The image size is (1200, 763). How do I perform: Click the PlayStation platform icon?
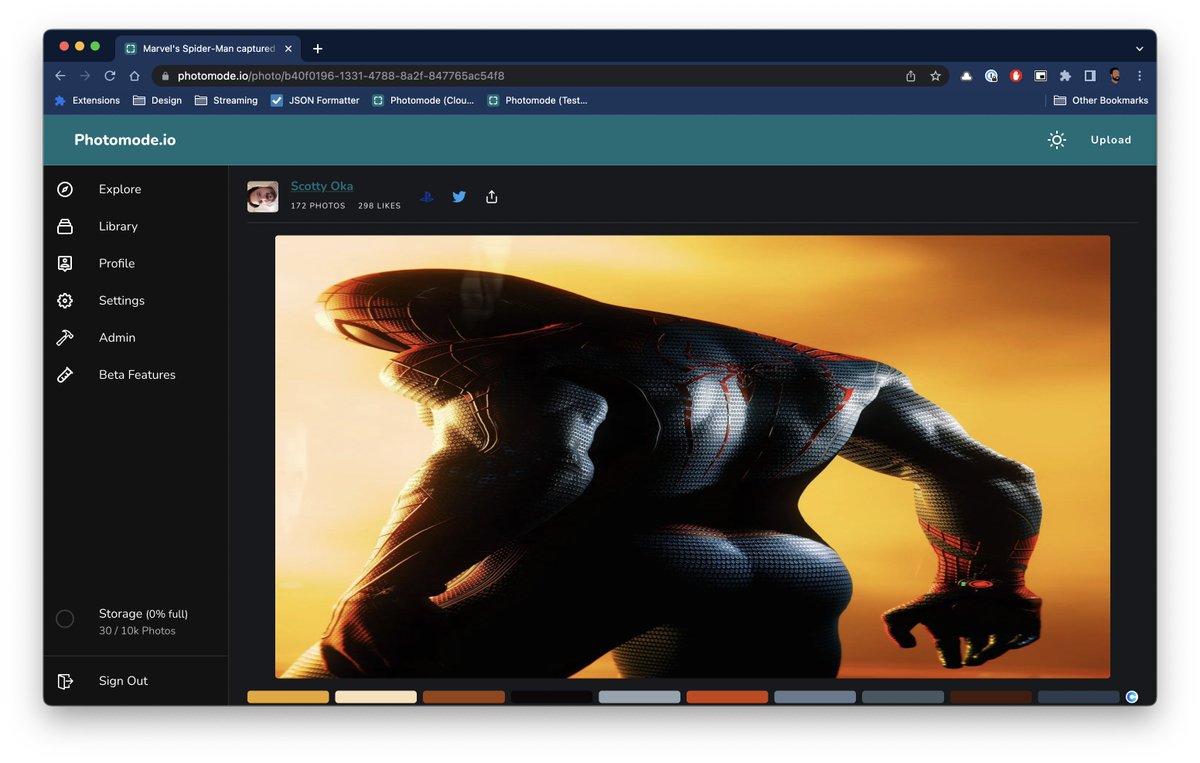pyautogui.click(x=426, y=197)
